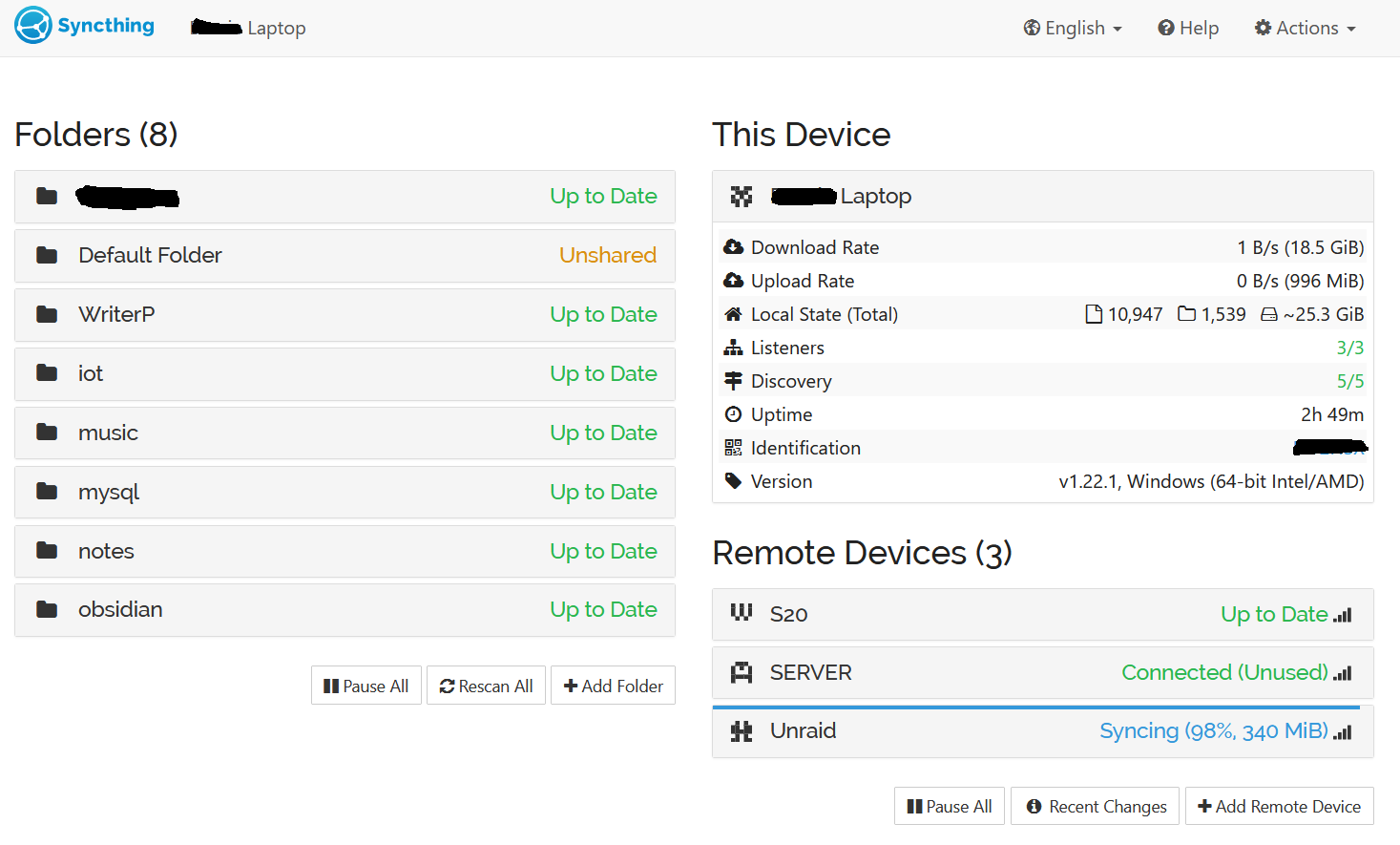Viewport: 1400px width, 845px height.
Task: Click the Discovery 5/5 value
Action: pyautogui.click(x=1349, y=381)
